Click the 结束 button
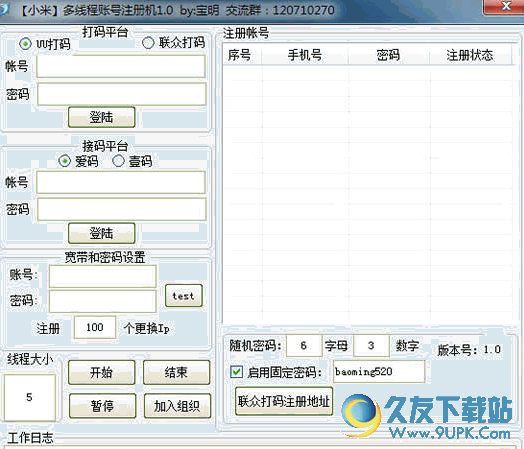 [x=176, y=372]
